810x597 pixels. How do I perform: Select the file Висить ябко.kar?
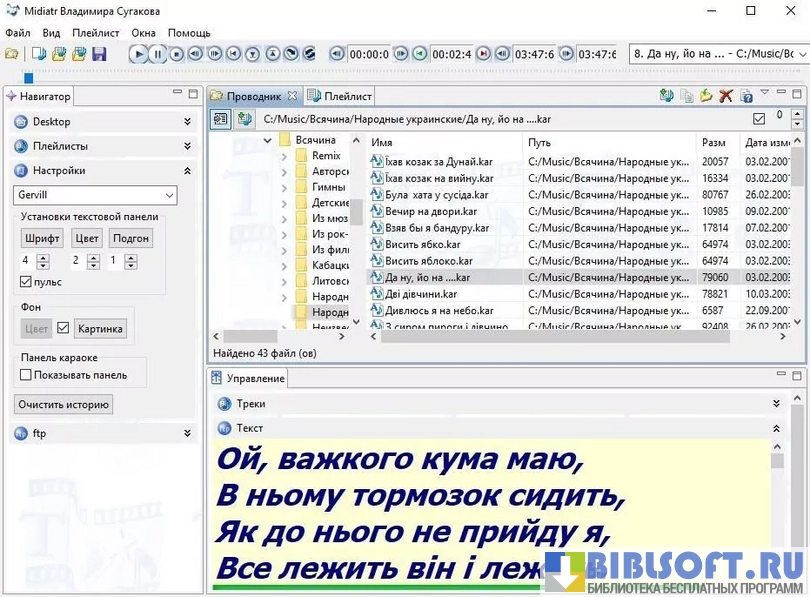[422, 244]
